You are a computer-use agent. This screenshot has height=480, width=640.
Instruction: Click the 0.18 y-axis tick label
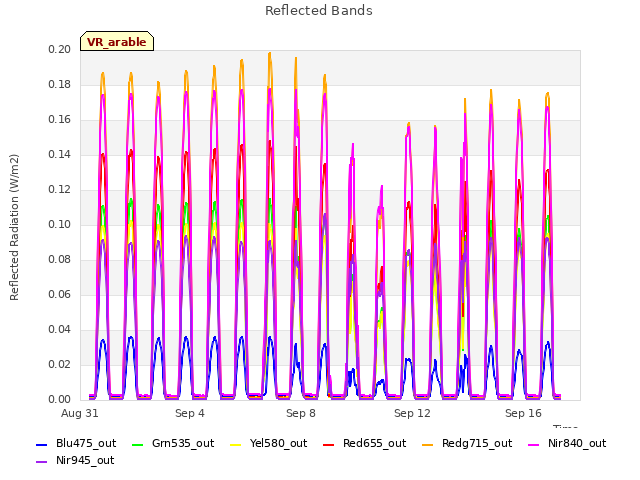point(60,84)
